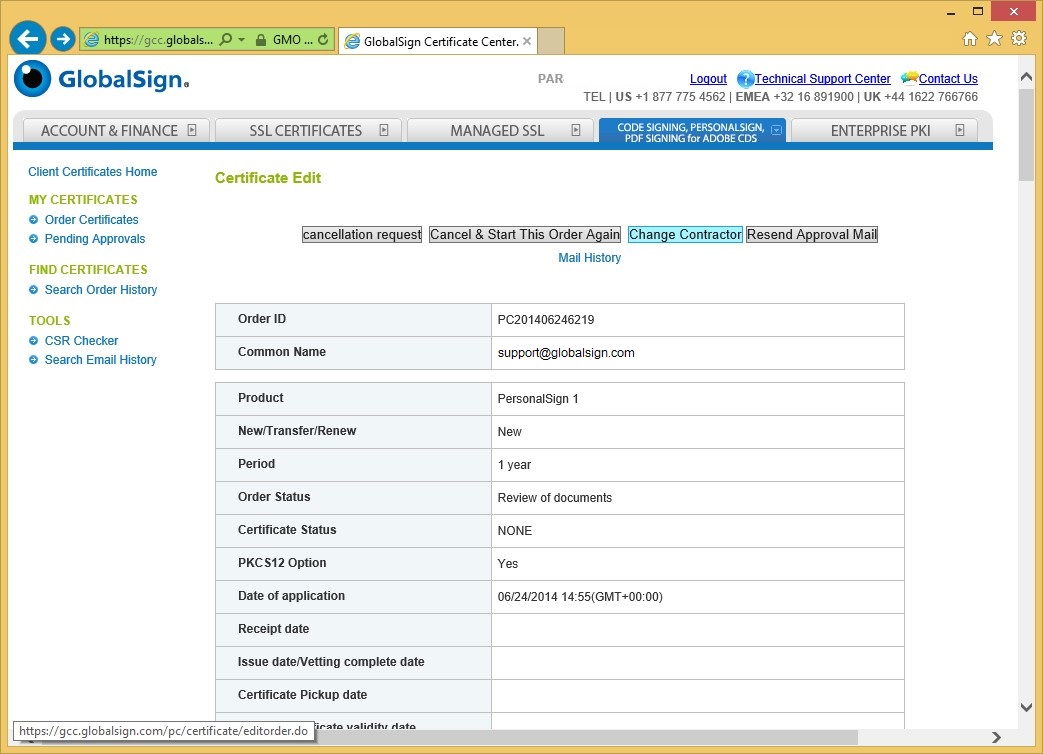Viewport: 1043px width, 754px height.
Task: Click the browser forward arrow button
Action: (x=63, y=39)
